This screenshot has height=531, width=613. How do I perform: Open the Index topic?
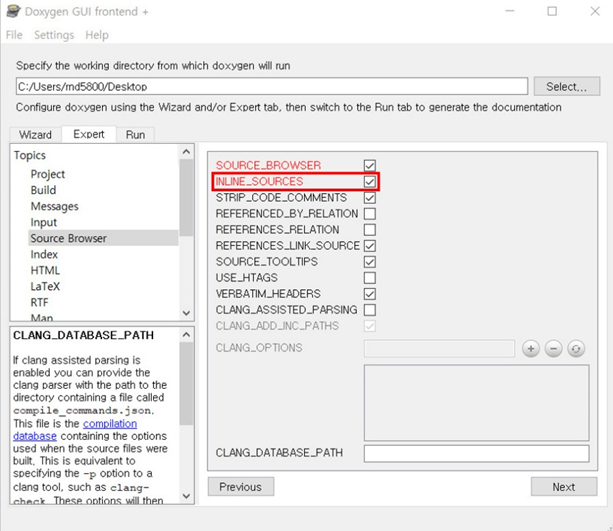[44, 255]
